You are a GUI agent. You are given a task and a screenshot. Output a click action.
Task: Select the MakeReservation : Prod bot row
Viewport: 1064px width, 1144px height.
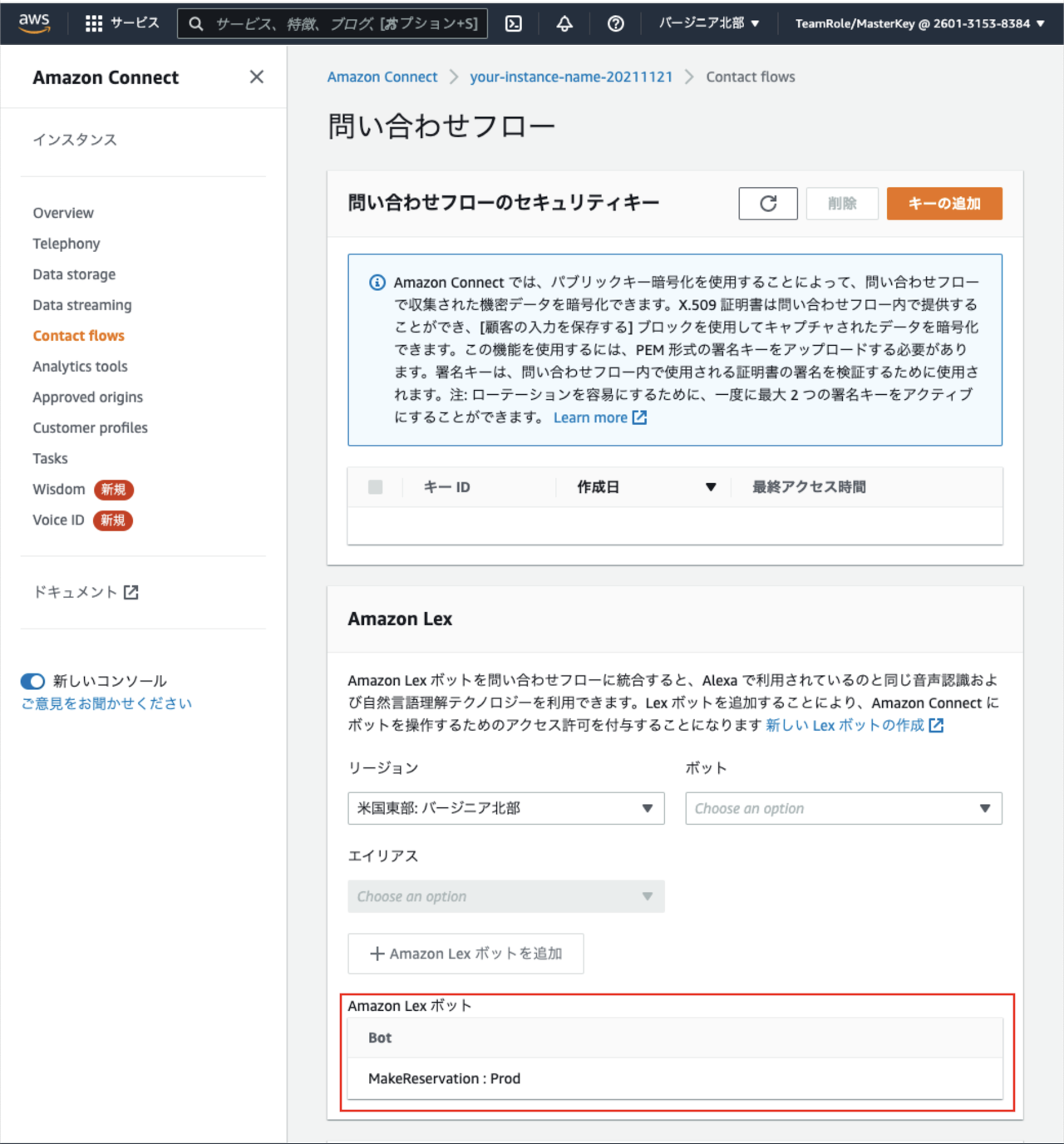pyautogui.click(x=675, y=1078)
